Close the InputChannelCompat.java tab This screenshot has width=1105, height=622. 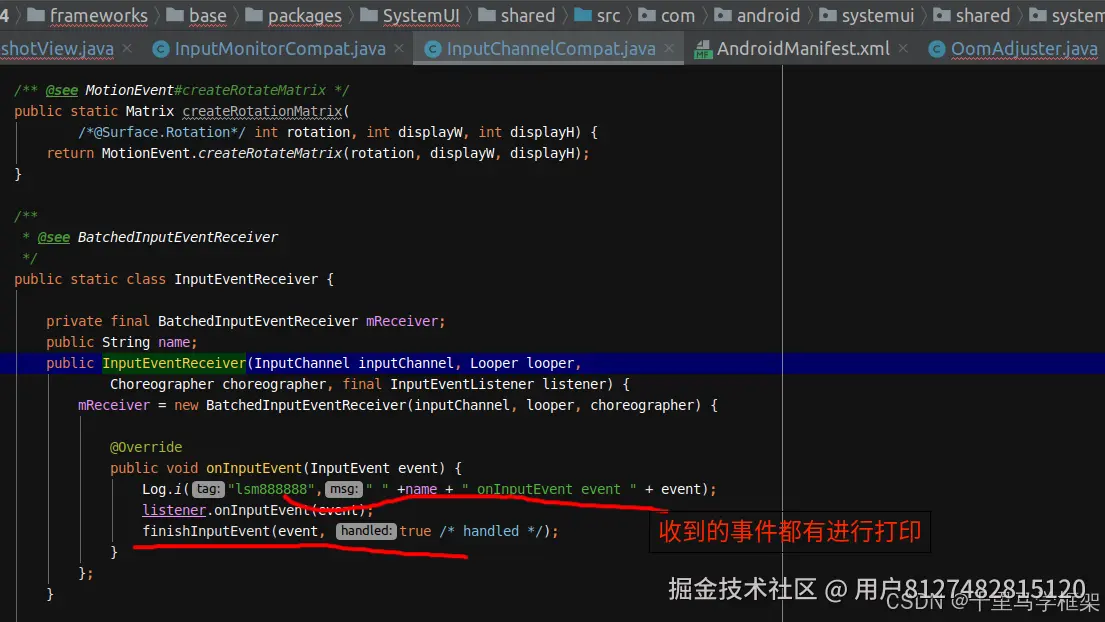pos(669,48)
